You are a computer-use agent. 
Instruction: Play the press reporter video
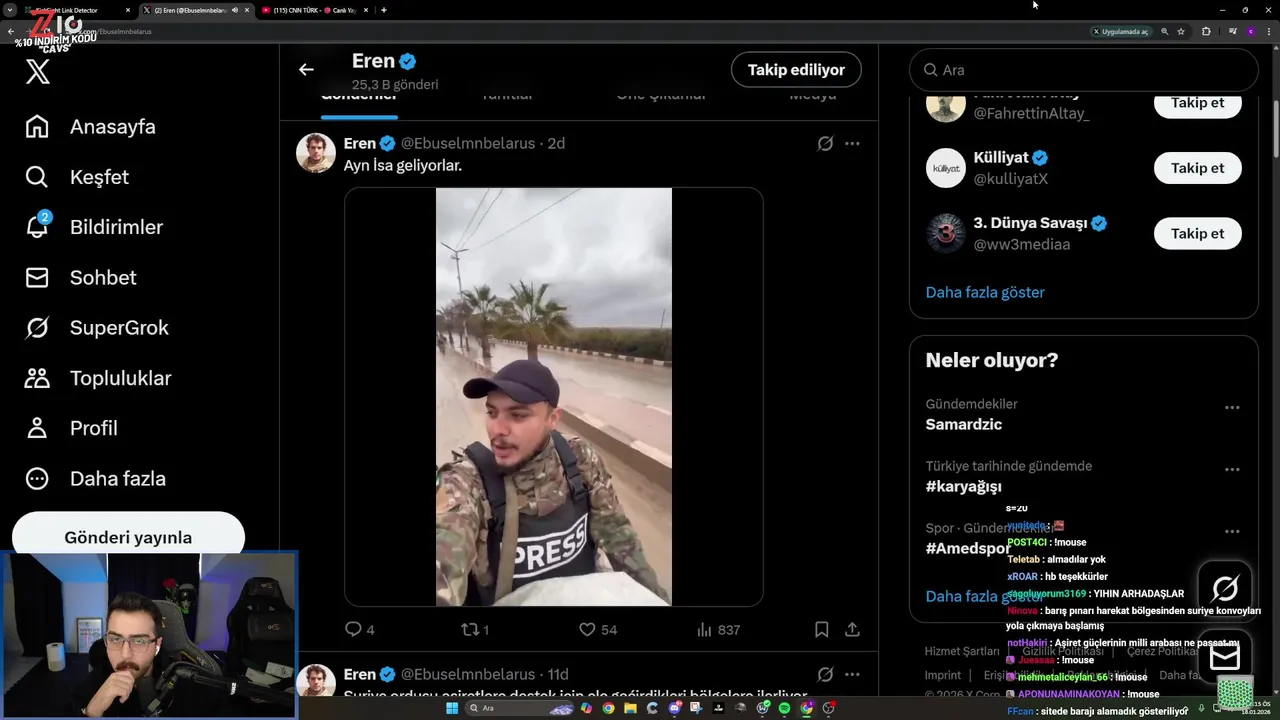[x=553, y=397]
